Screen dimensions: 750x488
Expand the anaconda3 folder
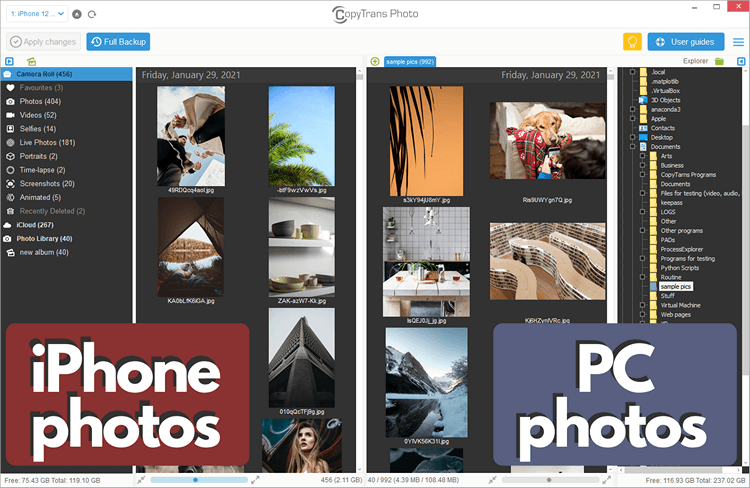click(632, 110)
